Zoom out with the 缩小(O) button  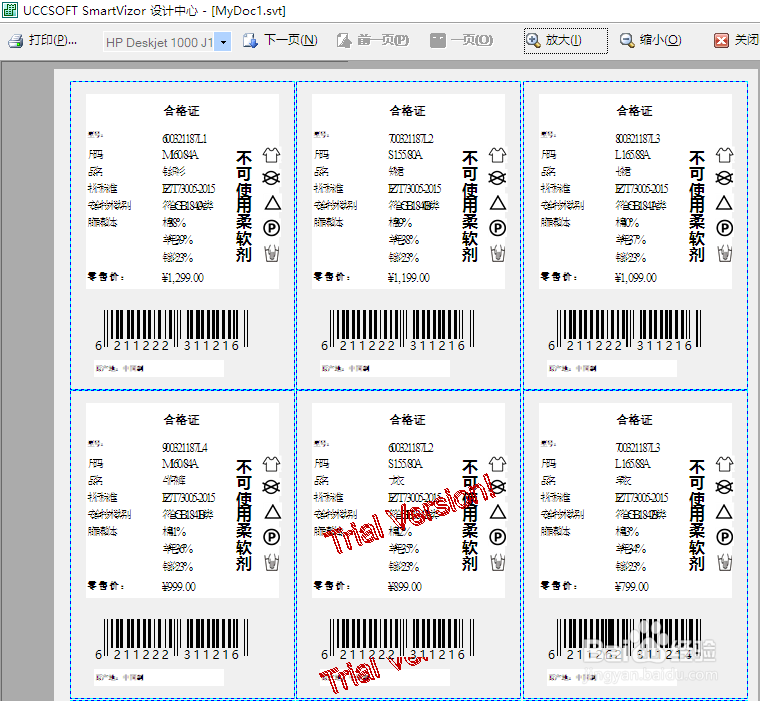pos(650,41)
